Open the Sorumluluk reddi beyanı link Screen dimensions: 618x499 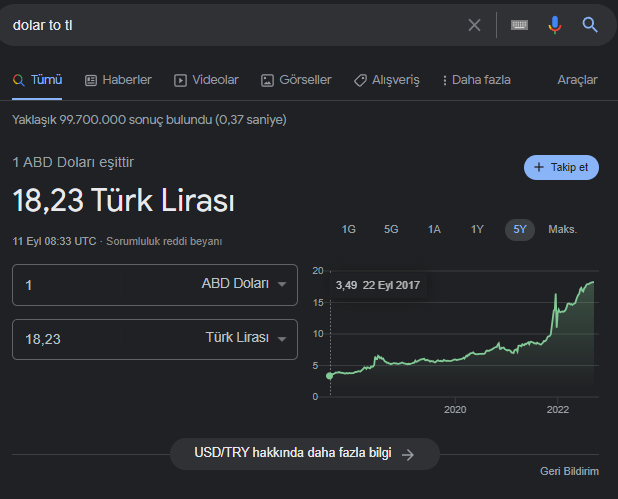click(x=164, y=241)
